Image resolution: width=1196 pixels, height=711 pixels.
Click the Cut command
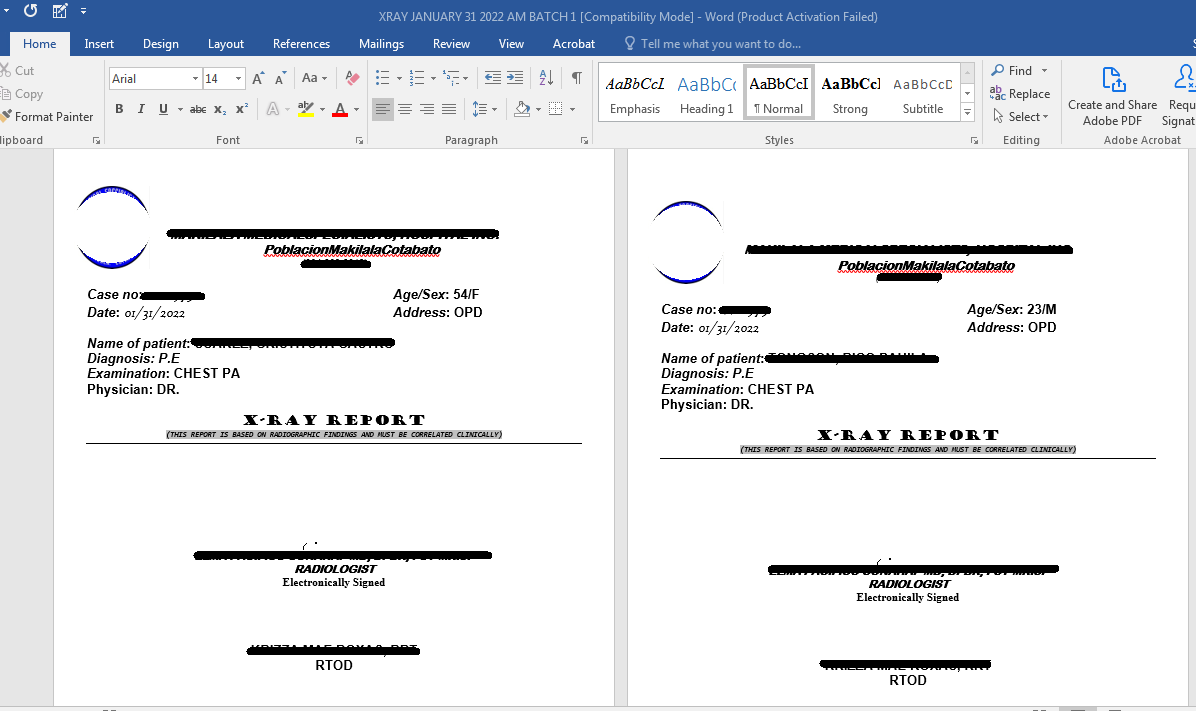coord(18,70)
